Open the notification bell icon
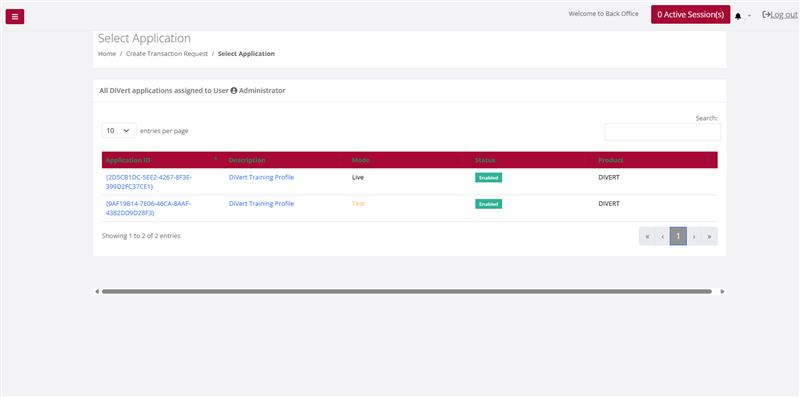800x397 pixels. click(x=738, y=16)
